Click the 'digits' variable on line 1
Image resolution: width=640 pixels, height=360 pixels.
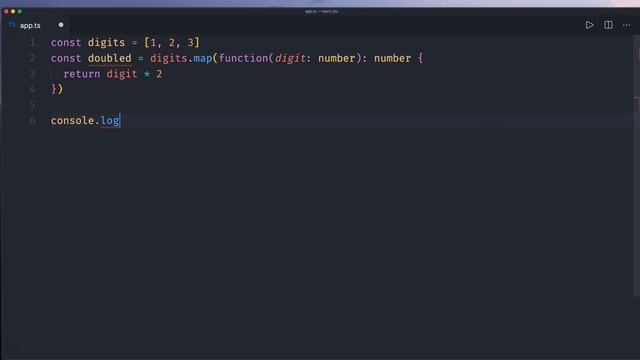point(106,42)
